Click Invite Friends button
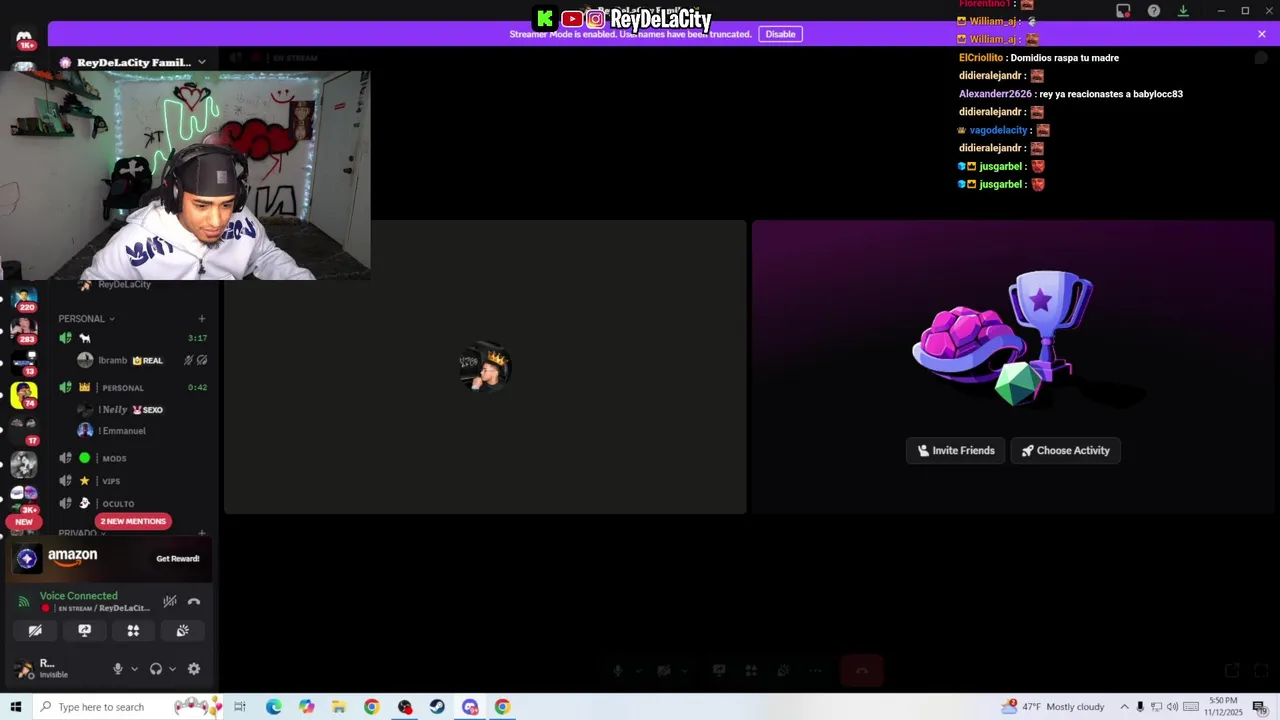 (x=956, y=451)
